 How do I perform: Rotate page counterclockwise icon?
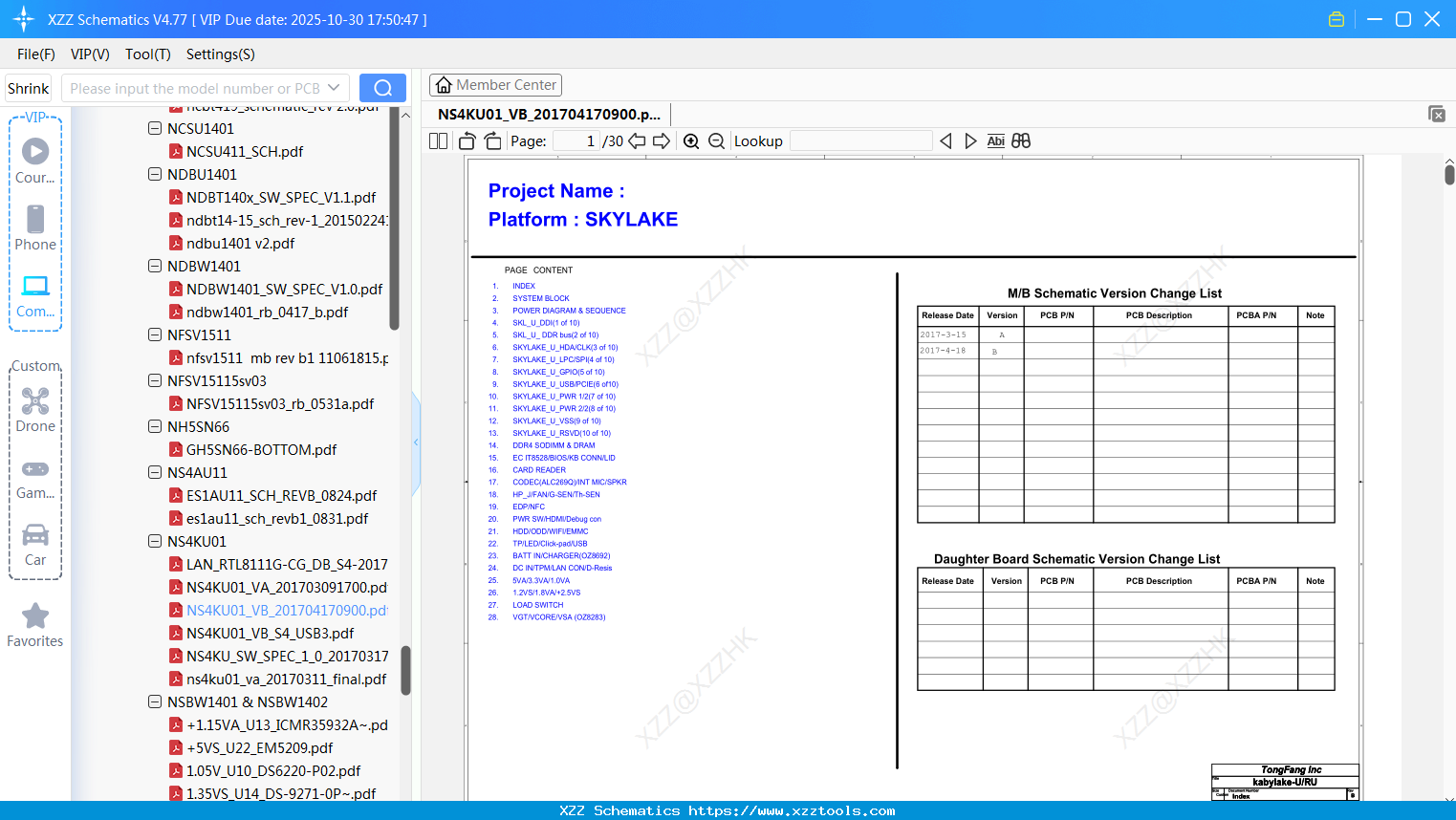[467, 141]
